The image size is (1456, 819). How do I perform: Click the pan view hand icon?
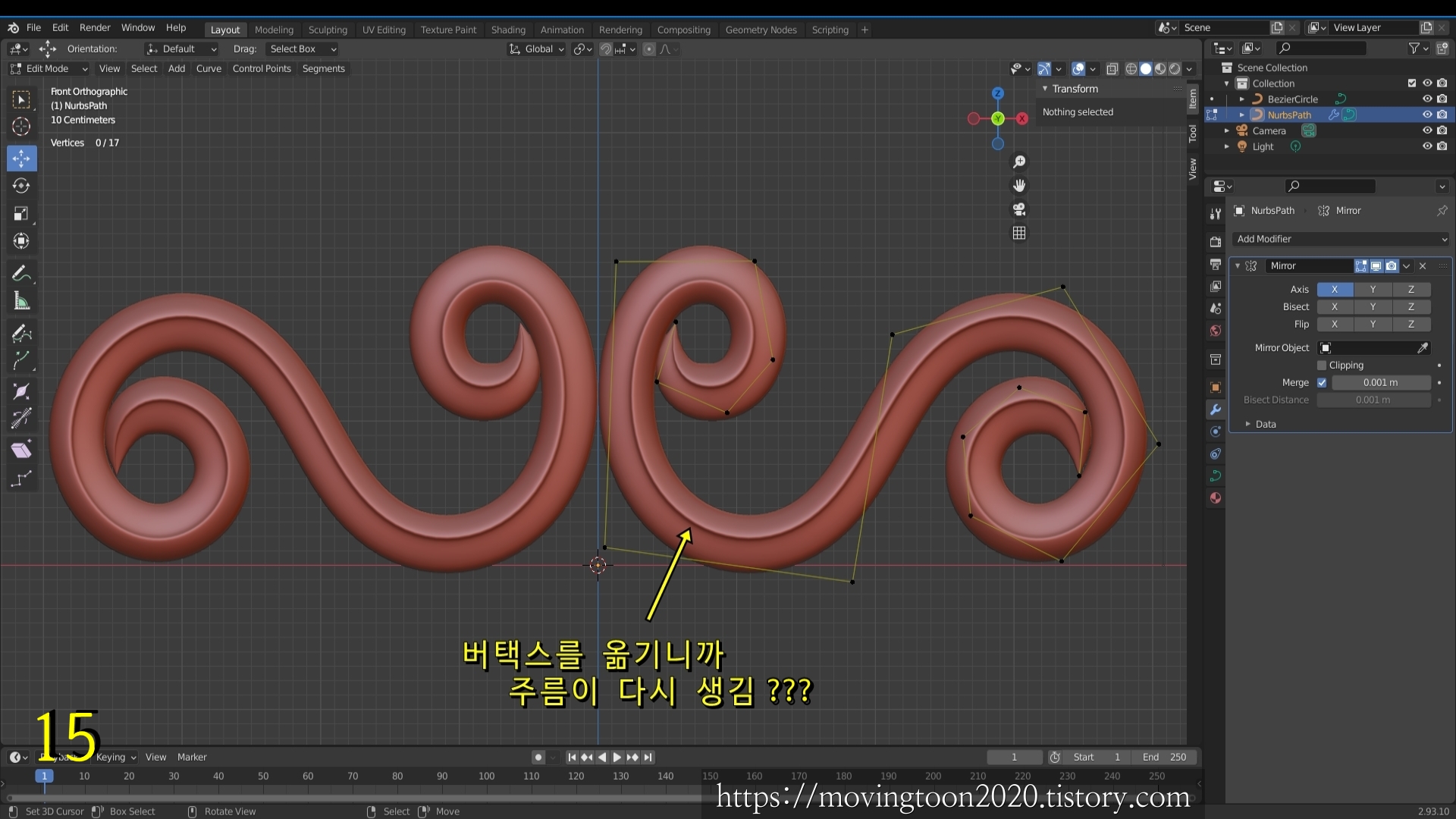tap(1019, 185)
